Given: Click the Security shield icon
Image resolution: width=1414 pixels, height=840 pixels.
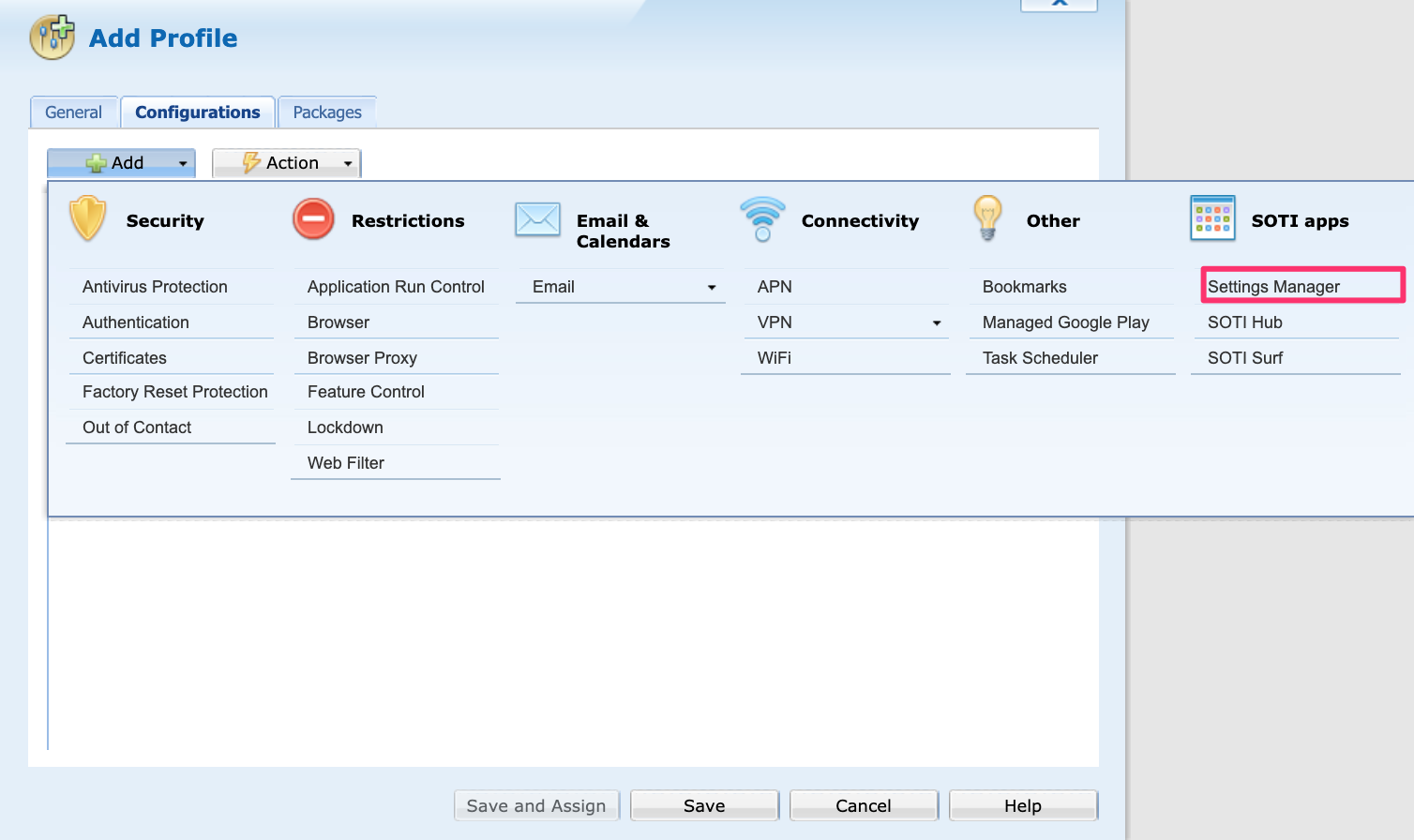Looking at the screenshot, I should (x=88, y=218).
